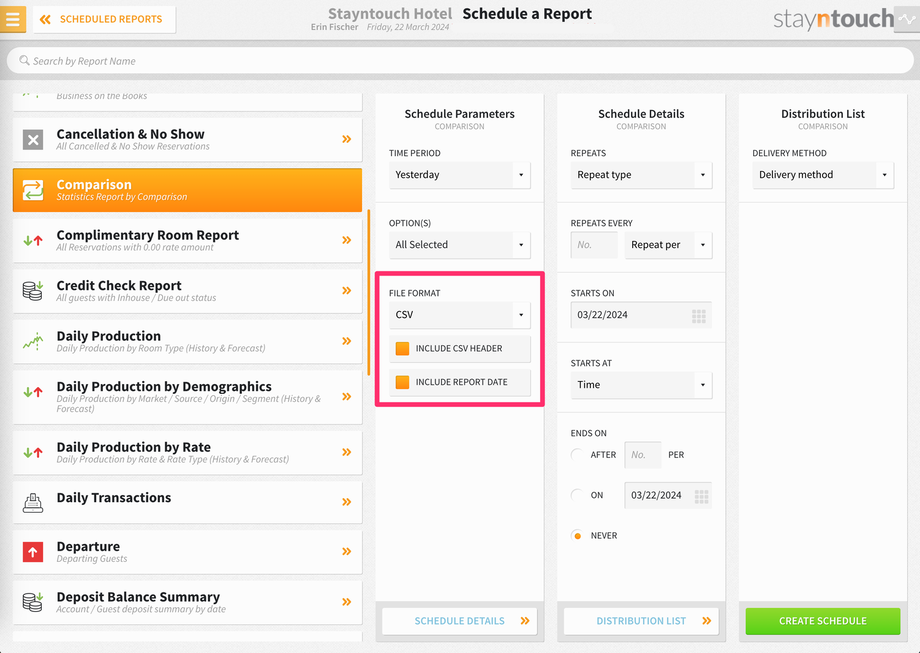Click the Daily Production by Demographics arrows icon
920x653 pixels.
(x=33, y=392)
